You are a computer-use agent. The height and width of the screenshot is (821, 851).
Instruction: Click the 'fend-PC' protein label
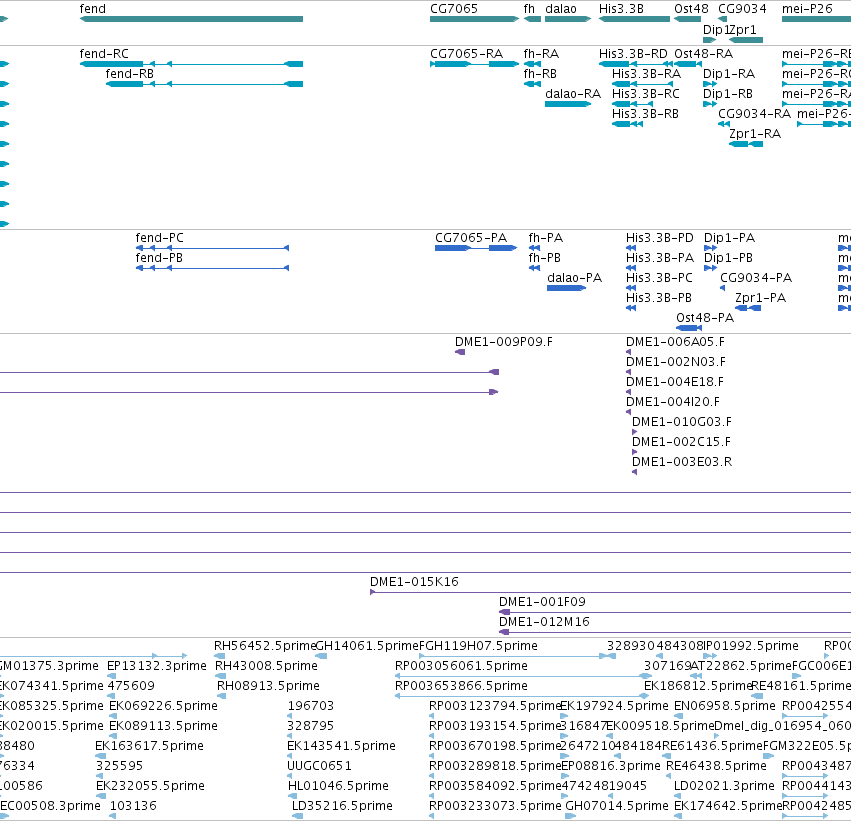coord(160,238)
